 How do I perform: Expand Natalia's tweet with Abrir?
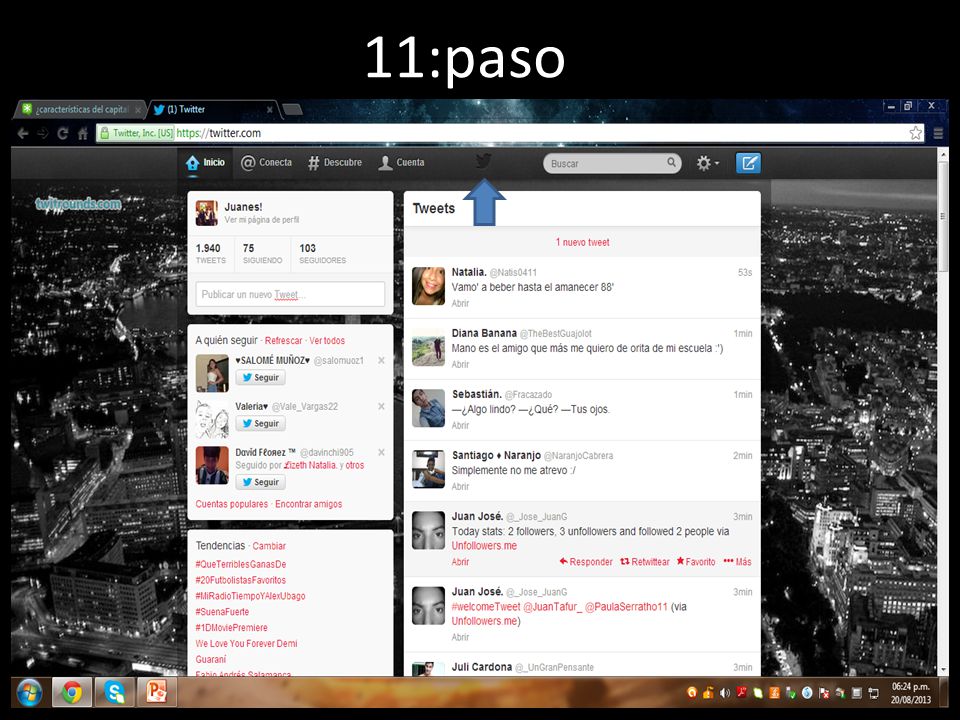tap(460, 303)
